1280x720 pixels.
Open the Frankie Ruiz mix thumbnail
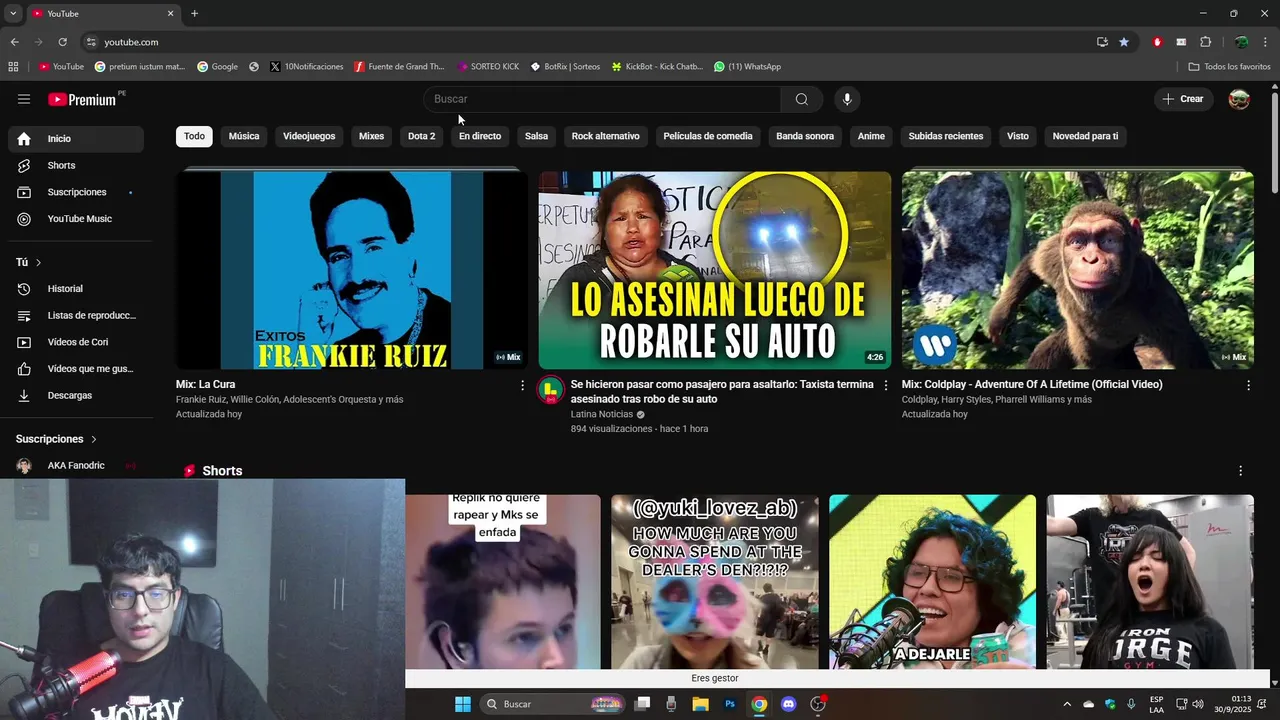(x=352, y=270)
